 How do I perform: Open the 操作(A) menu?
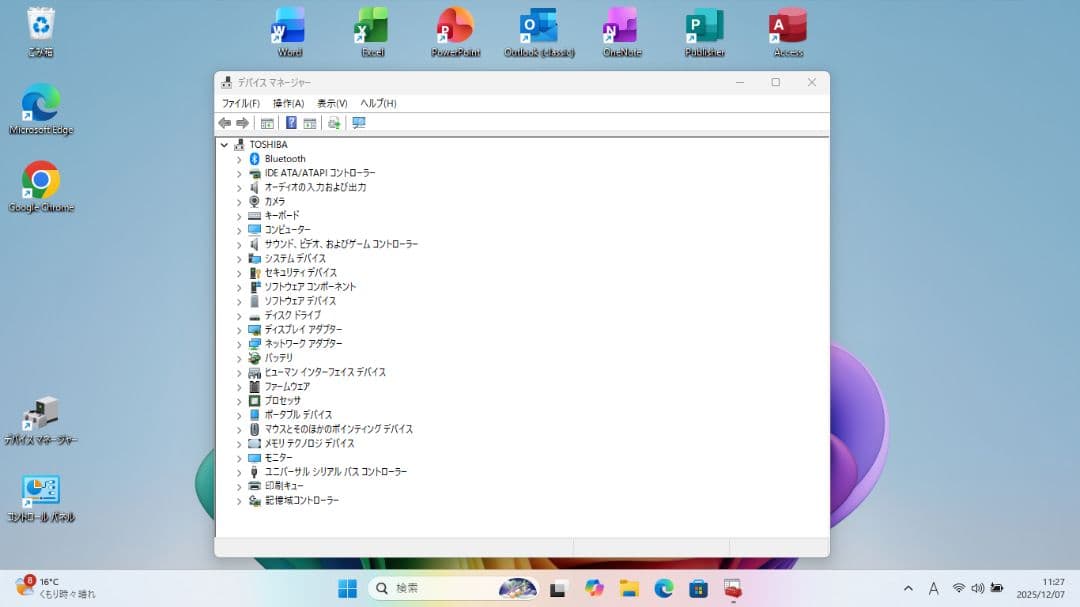pyautogui.click(x=286, y=102)
